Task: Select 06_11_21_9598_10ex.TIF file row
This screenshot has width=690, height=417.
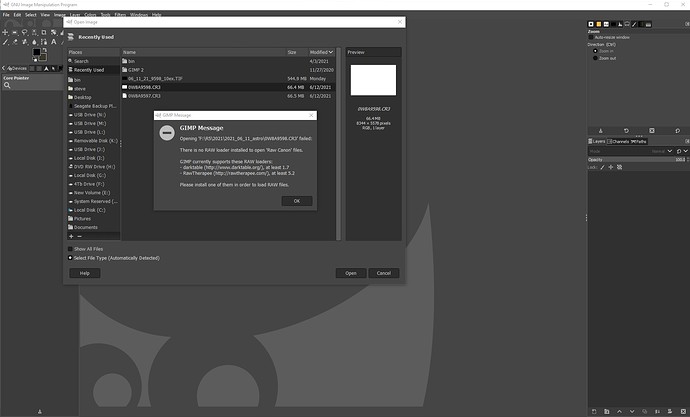Action: pos(228,79)
